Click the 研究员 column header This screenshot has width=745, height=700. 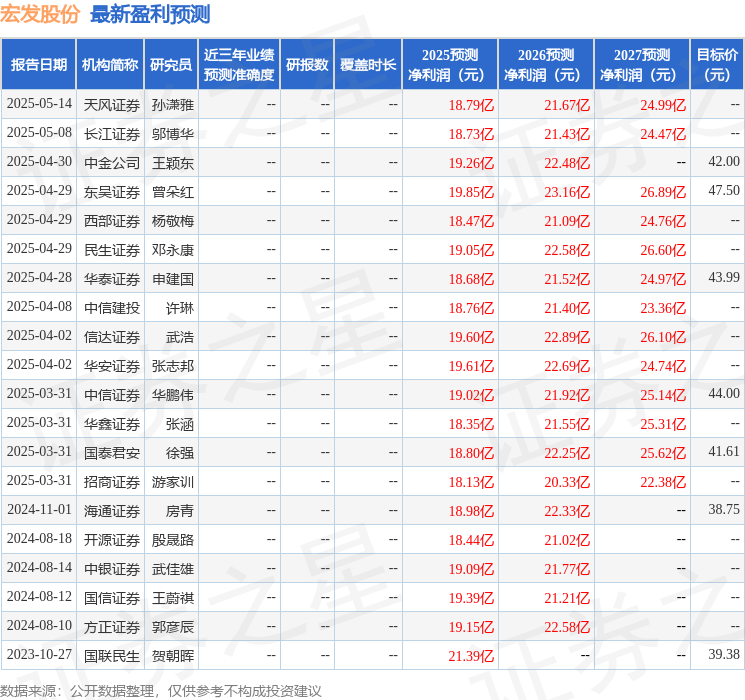[171, 65]
